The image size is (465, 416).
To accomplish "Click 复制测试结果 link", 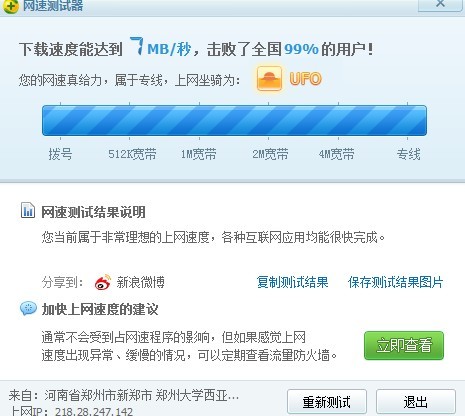I will click(x=292, y=282).
